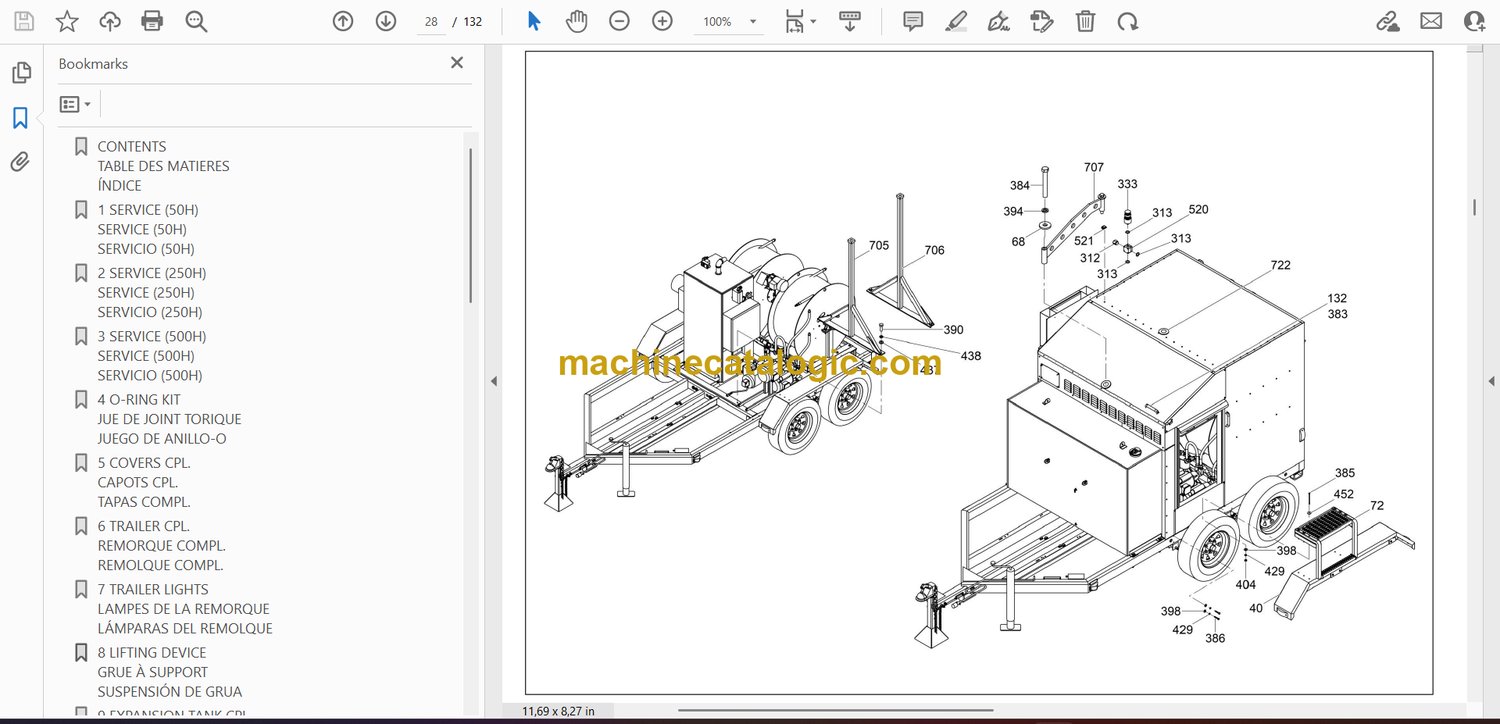Select the highlighter pen tool
This screenshot has width=1500, height=724.
[956, 21]
